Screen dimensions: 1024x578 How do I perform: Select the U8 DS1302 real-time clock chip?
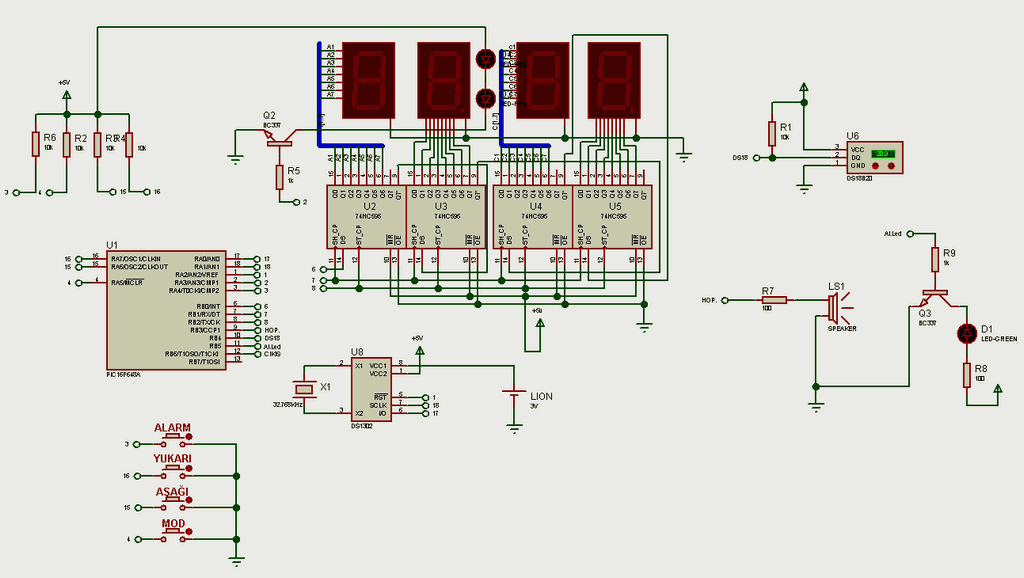[x=372, y=389]
